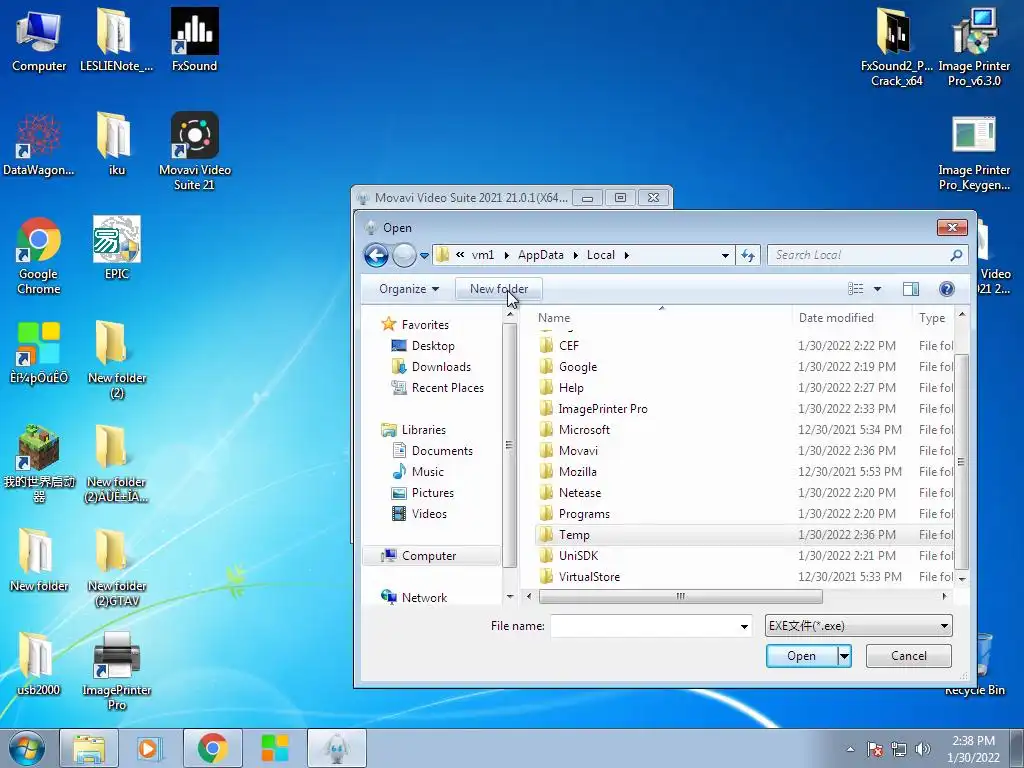Cancel the Open dialog

908,656
